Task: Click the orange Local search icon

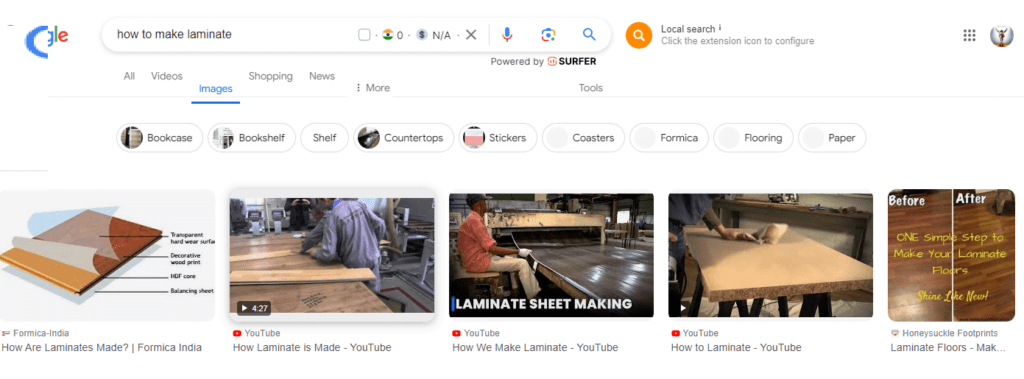Action: (639, 35)
